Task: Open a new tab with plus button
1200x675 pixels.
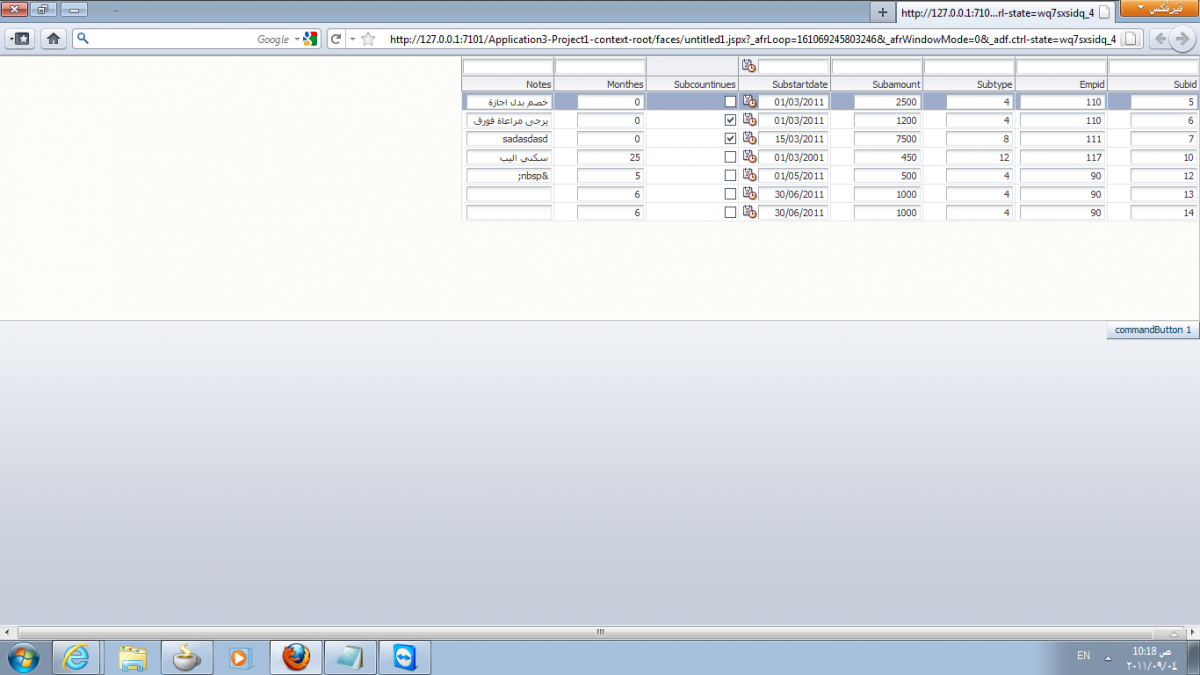Action: [x=881, y=12]
